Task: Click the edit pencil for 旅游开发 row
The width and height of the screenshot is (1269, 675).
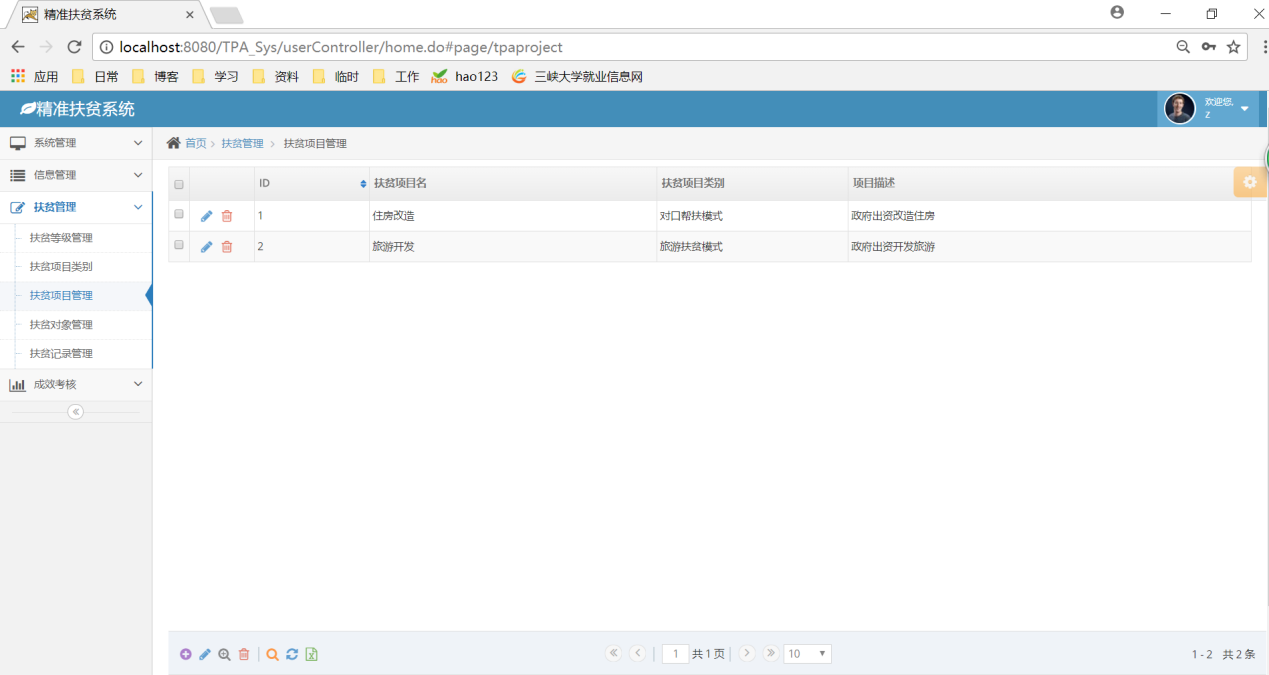Action: [x=206, y=247]
